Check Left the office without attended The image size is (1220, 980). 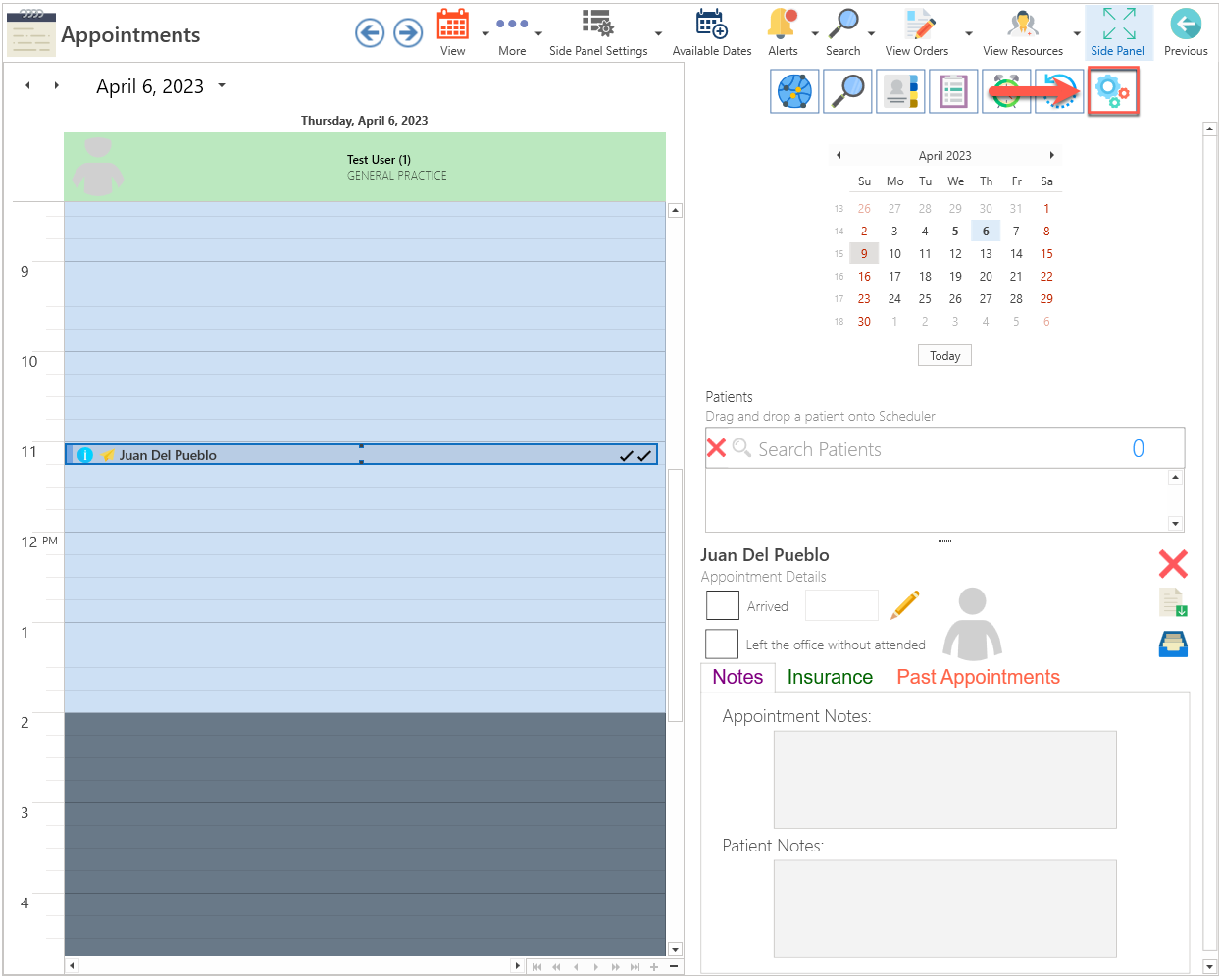pyautogui.click(x=722, y=644)
